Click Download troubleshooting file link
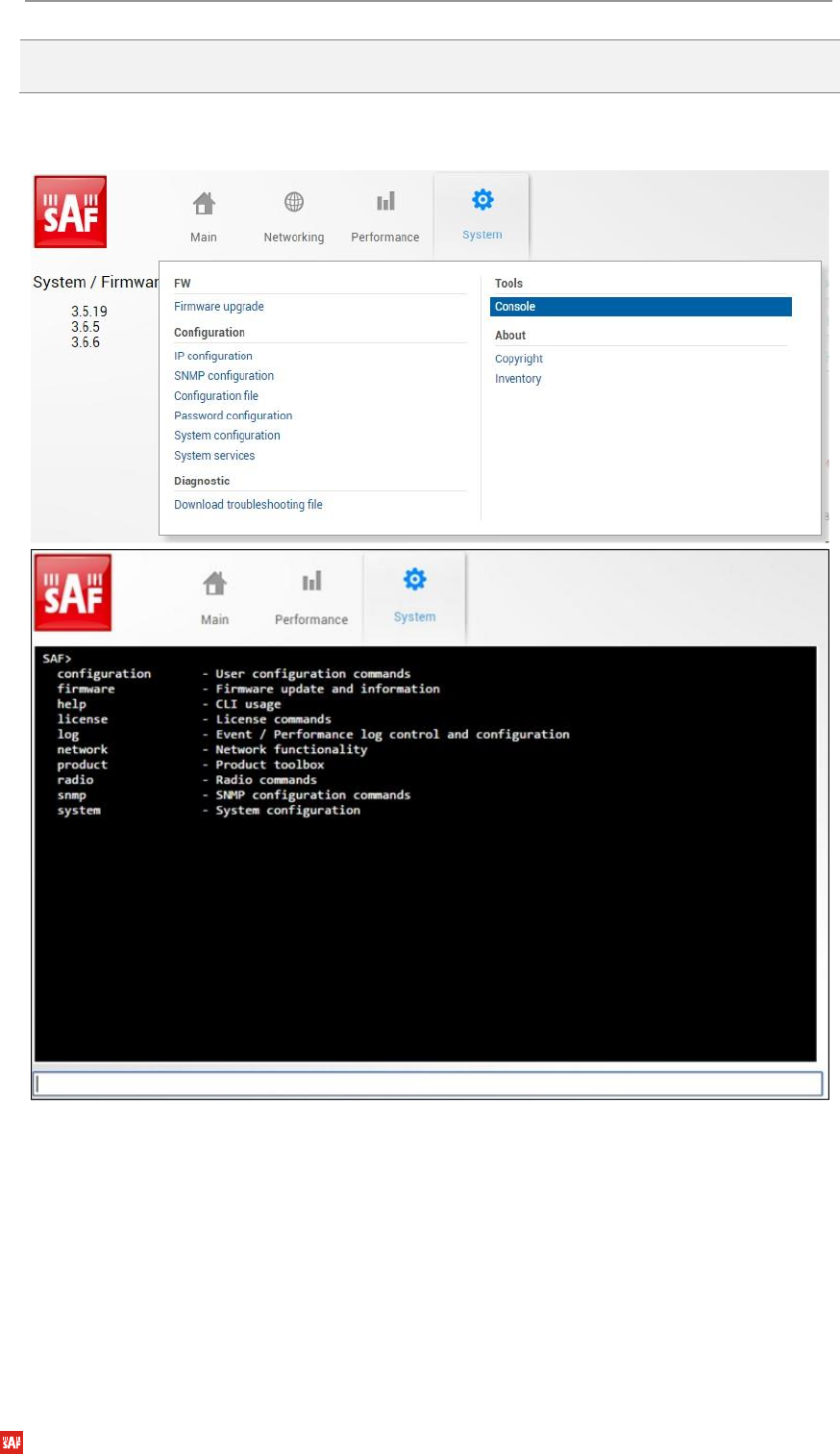Viewport: 840px width, 1454px height. tap(248, 505)
